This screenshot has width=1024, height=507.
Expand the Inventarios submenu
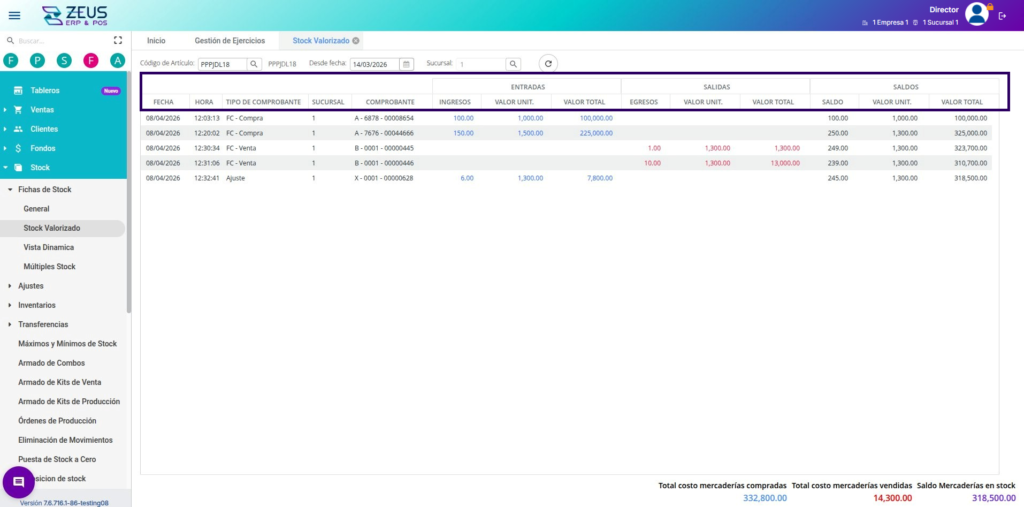point(37,305)
